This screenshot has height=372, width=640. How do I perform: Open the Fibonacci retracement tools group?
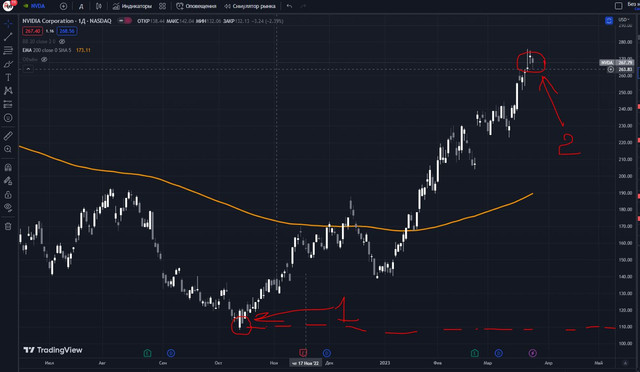click(x=8, y=50)
